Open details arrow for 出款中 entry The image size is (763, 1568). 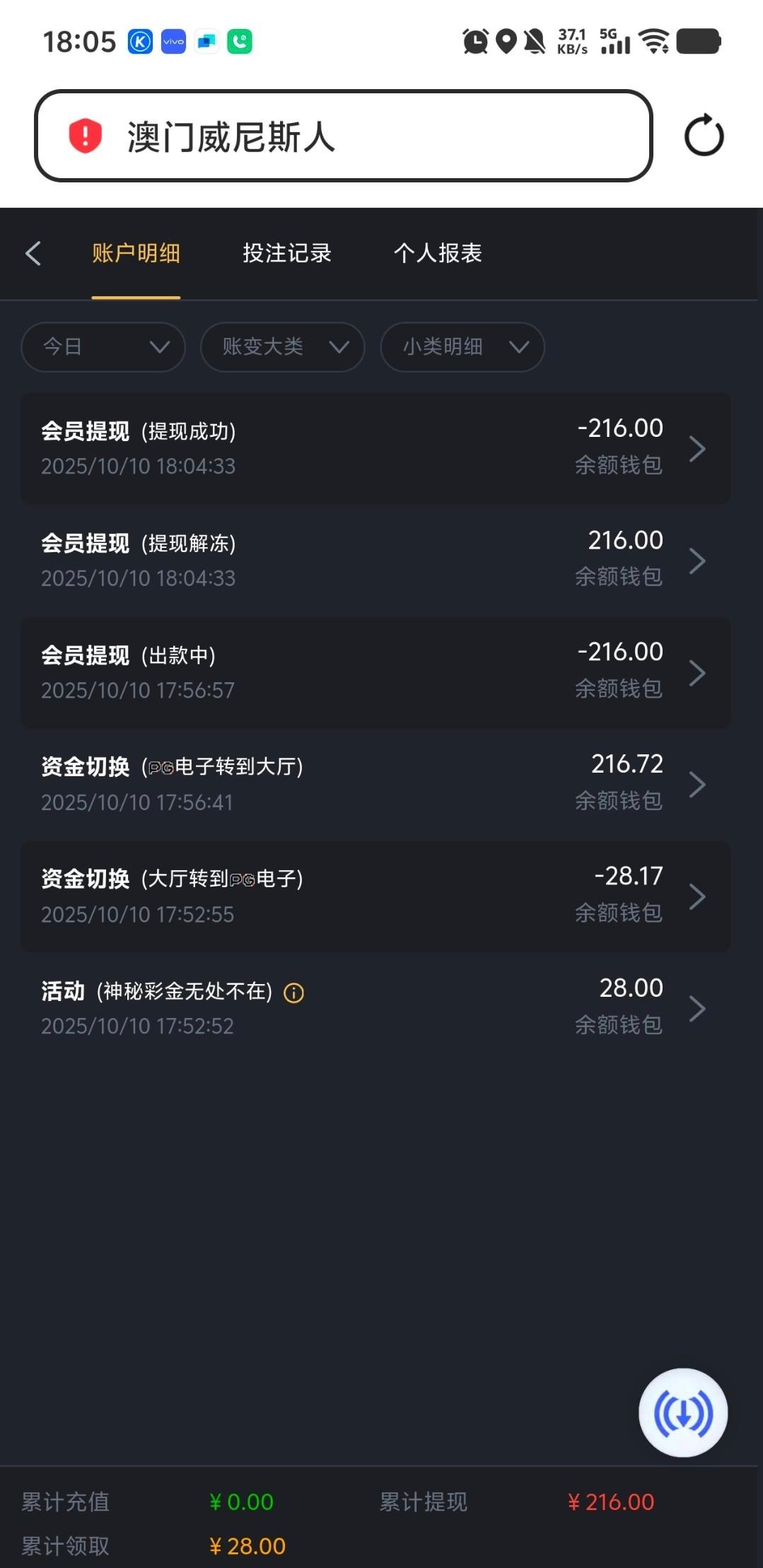pos(697,673)
